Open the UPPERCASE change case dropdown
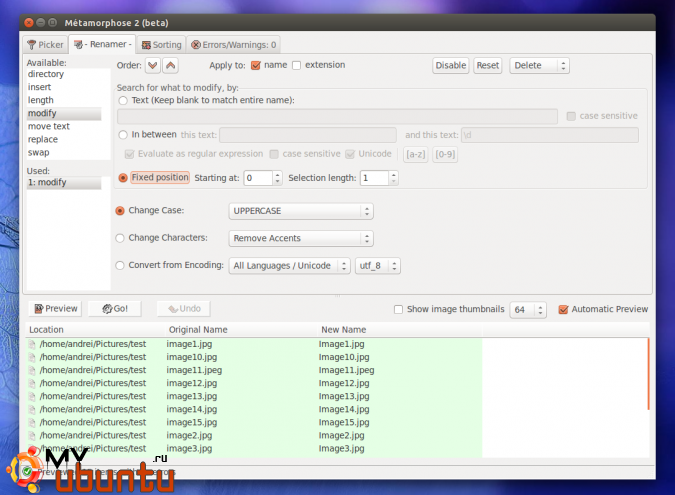 point(300,211)
